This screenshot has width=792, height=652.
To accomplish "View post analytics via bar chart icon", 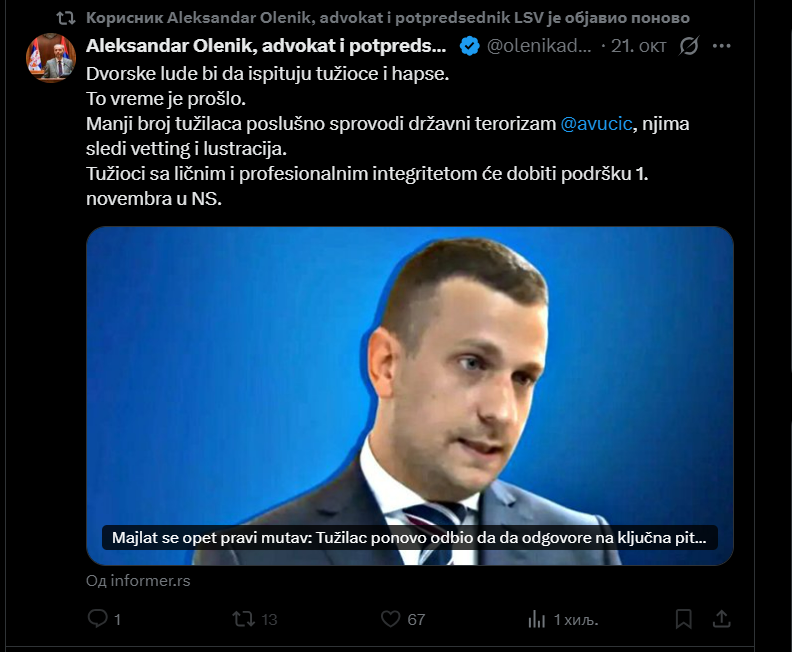I will 536,619.
